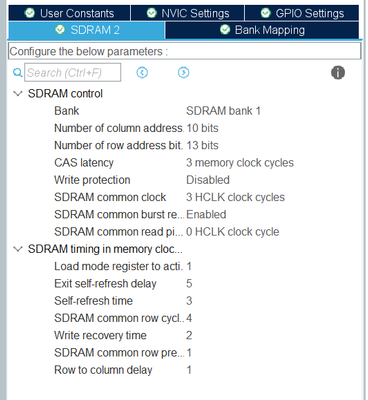
Task: Click the search magnifier icon
Action: point(17,72)
